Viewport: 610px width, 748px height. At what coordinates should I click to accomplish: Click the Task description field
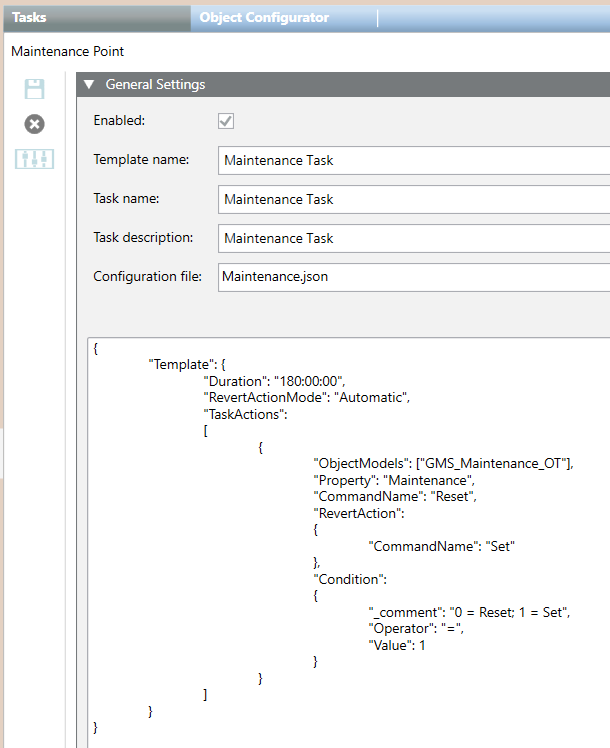click(413, 238)
